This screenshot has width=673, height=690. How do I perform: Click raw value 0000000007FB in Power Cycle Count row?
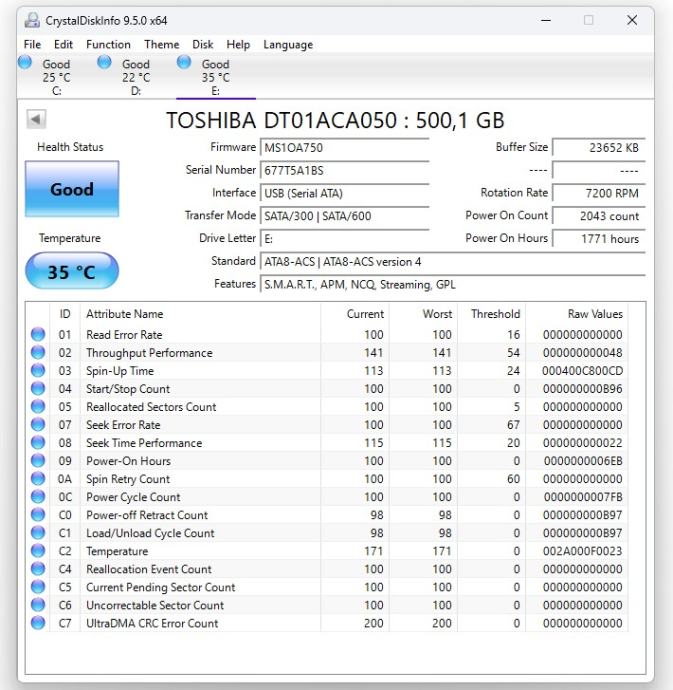coord(583,497)
